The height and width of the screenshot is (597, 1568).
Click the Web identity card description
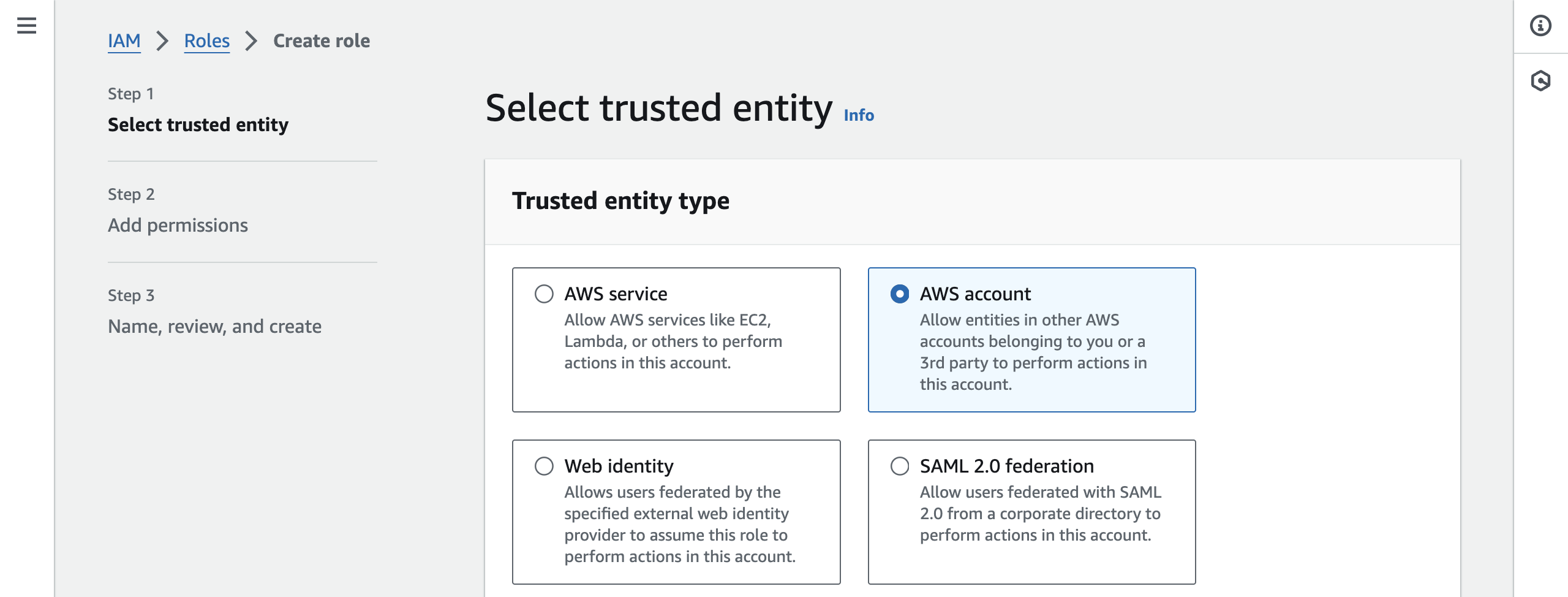[679, 524]
